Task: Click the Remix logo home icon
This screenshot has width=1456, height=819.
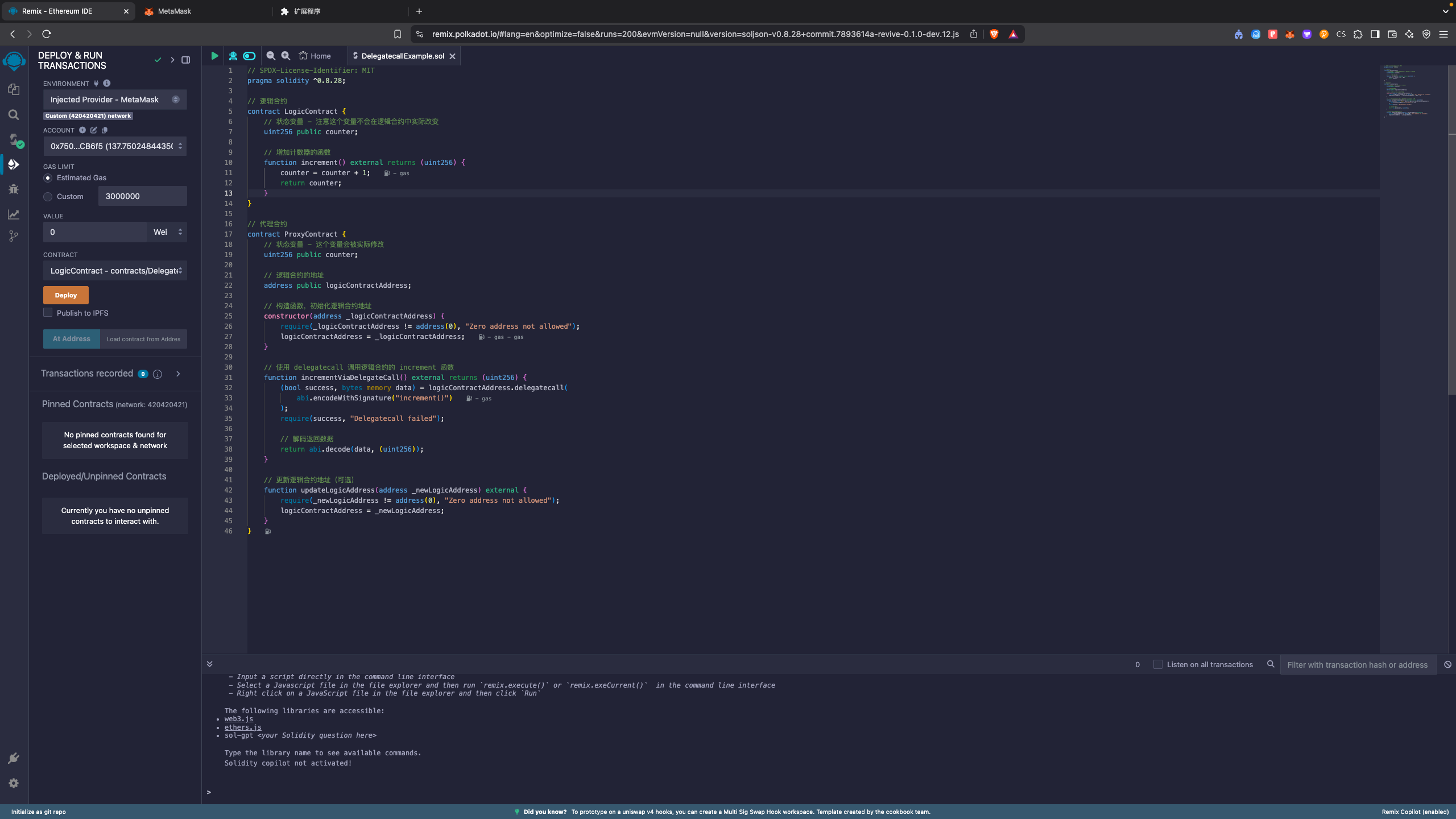Action: pos(14,60)
